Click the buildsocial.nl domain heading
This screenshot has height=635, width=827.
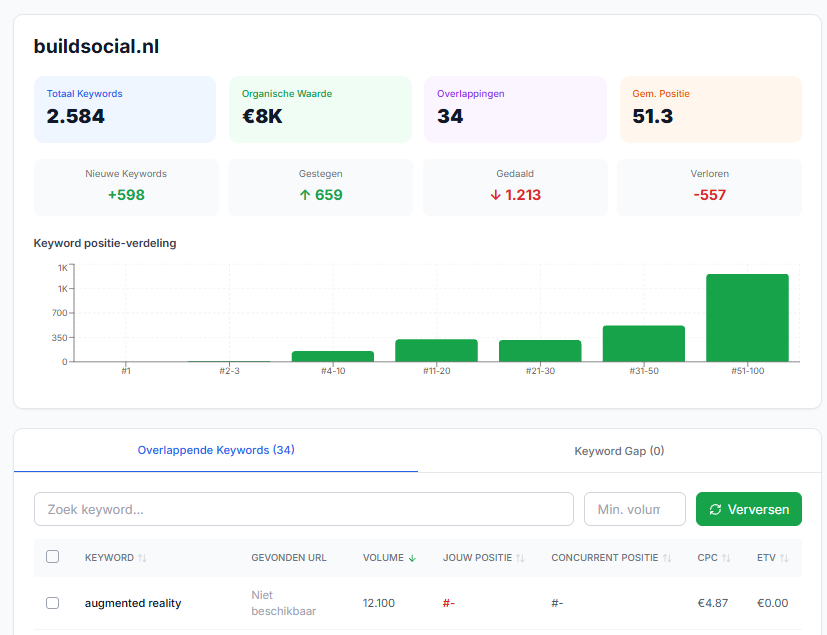pyautogui.click(x=97, y=46)
